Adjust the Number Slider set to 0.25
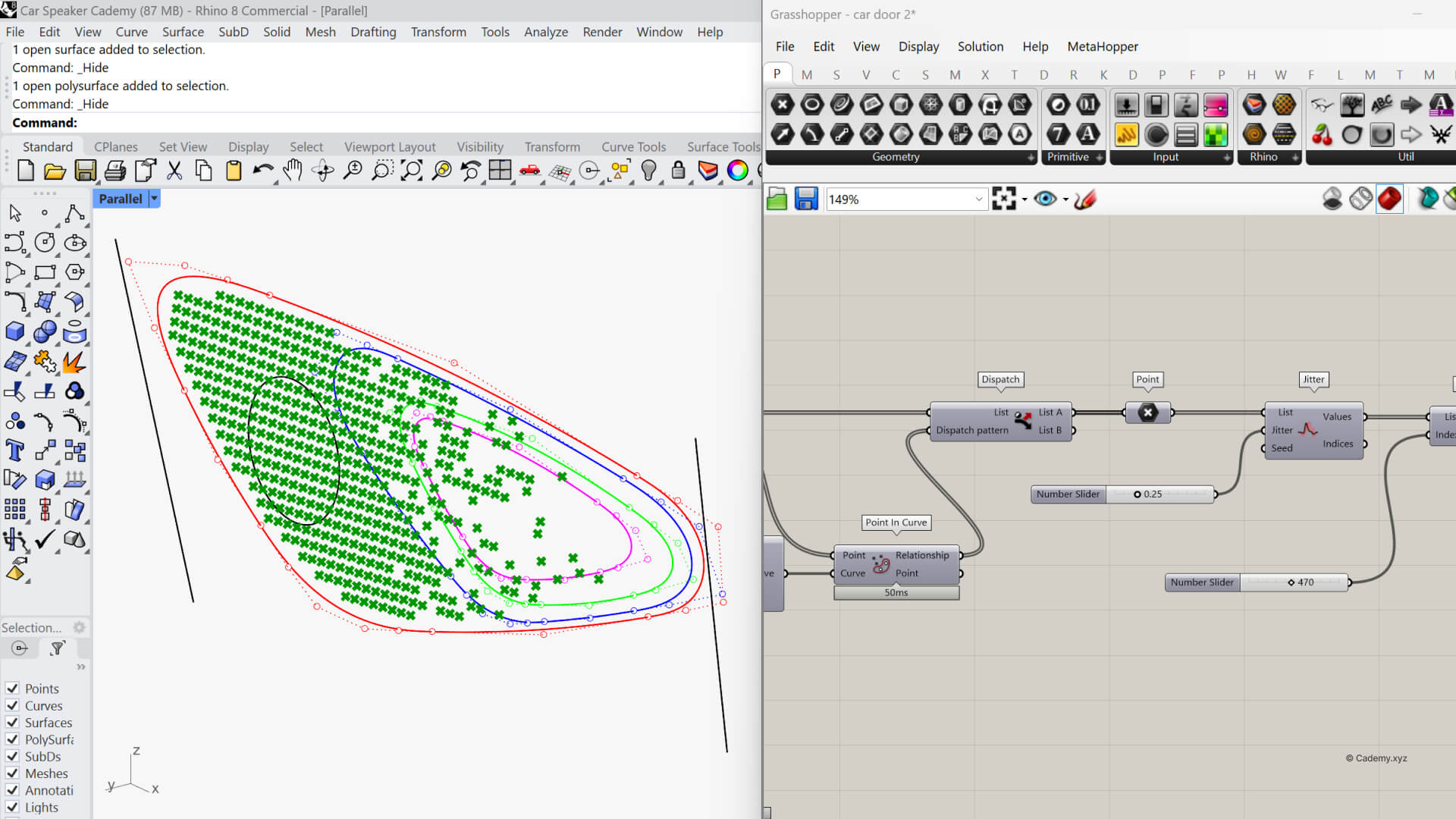1456x819 pixels. click(x=1123, y=494)
